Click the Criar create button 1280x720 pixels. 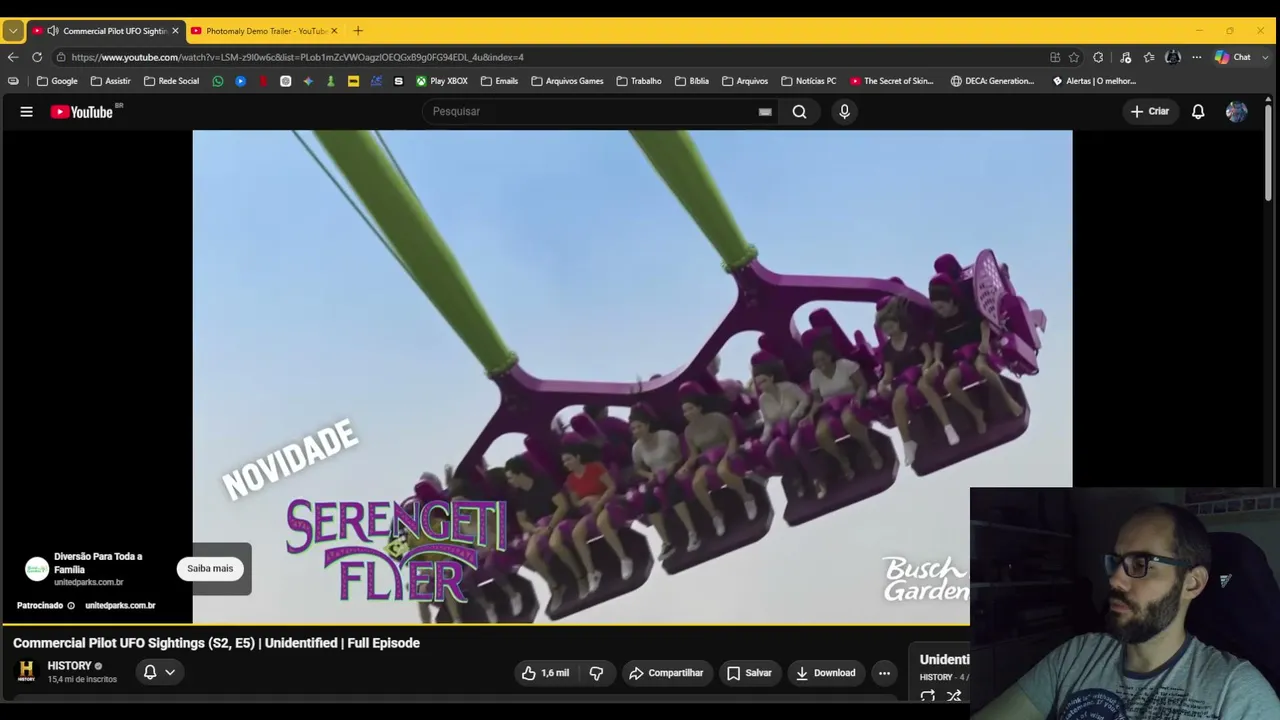click(x=1149, y=112)
